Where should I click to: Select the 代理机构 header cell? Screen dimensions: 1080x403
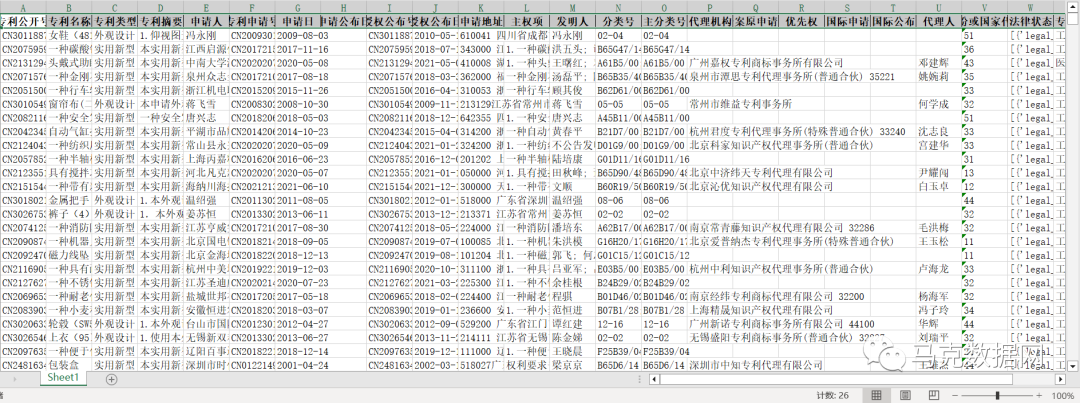709,21
